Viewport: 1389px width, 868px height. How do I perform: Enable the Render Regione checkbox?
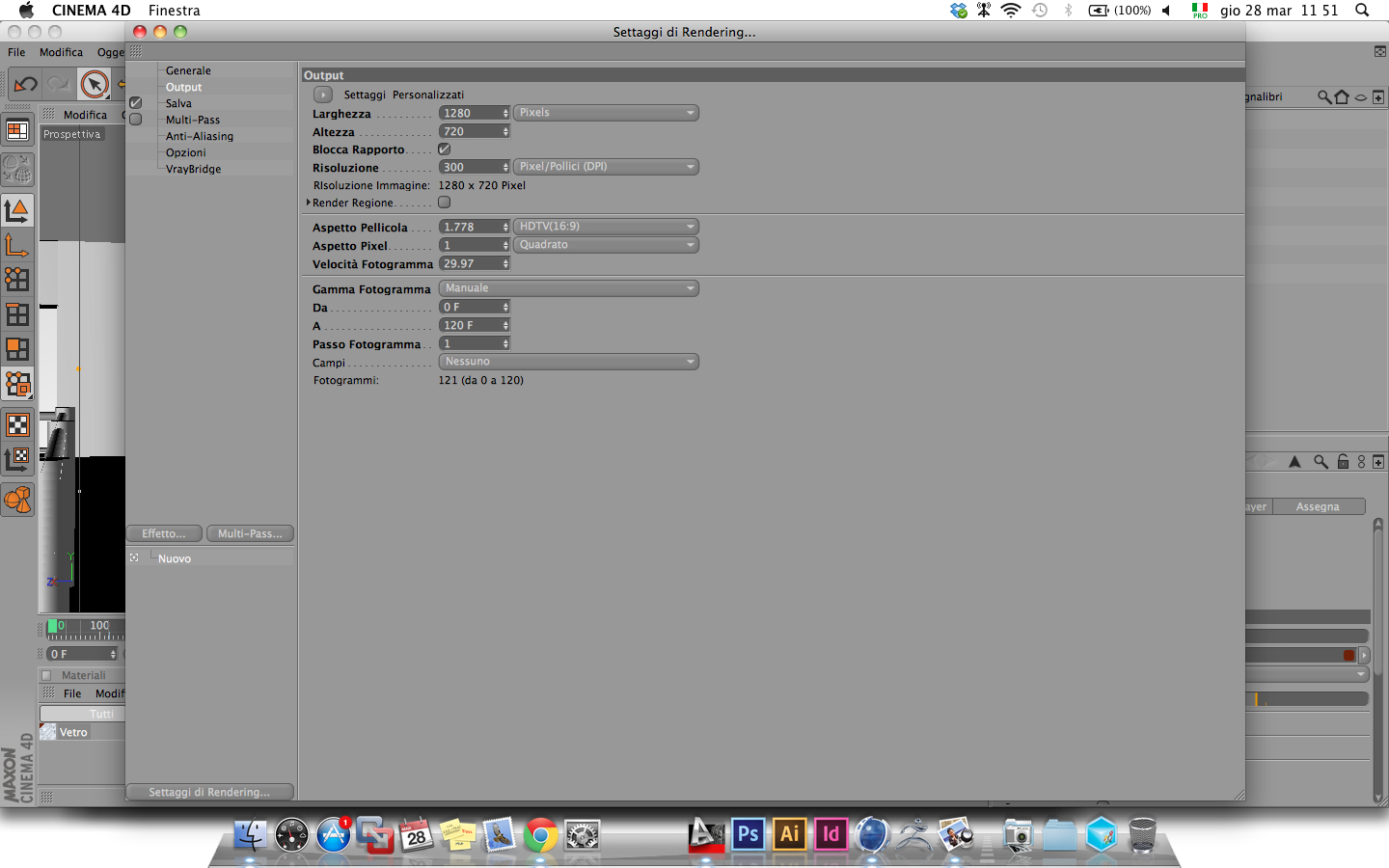(x=445, y=203)
